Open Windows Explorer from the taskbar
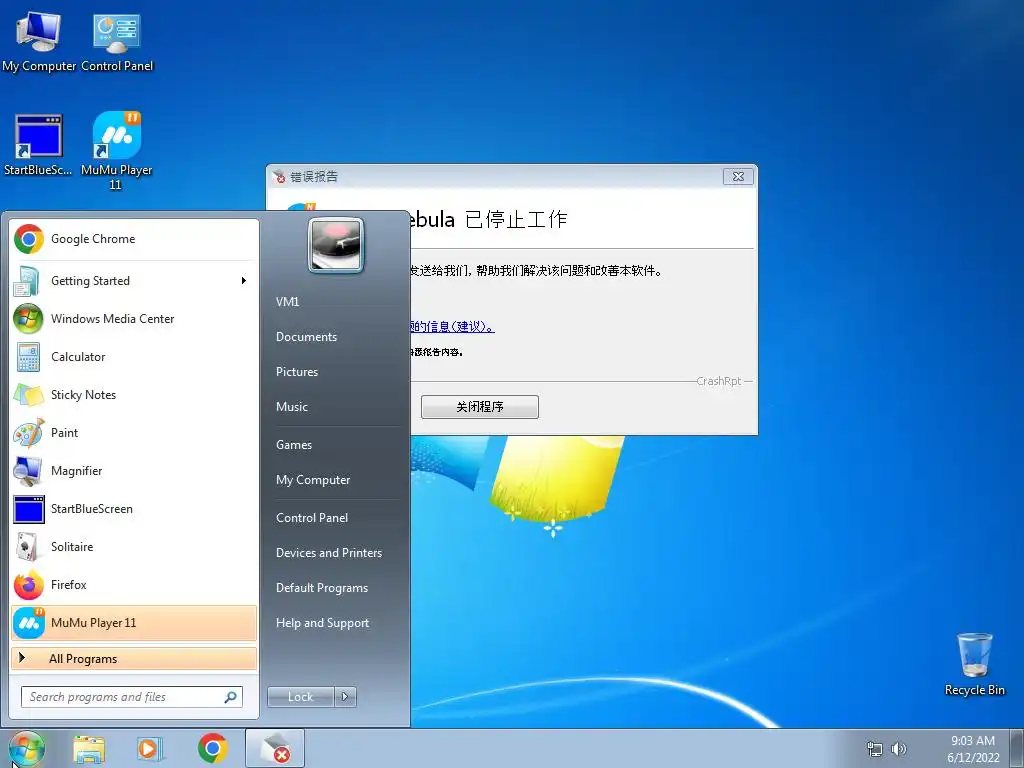1024x768 pixels. click(x=89, y=749)
